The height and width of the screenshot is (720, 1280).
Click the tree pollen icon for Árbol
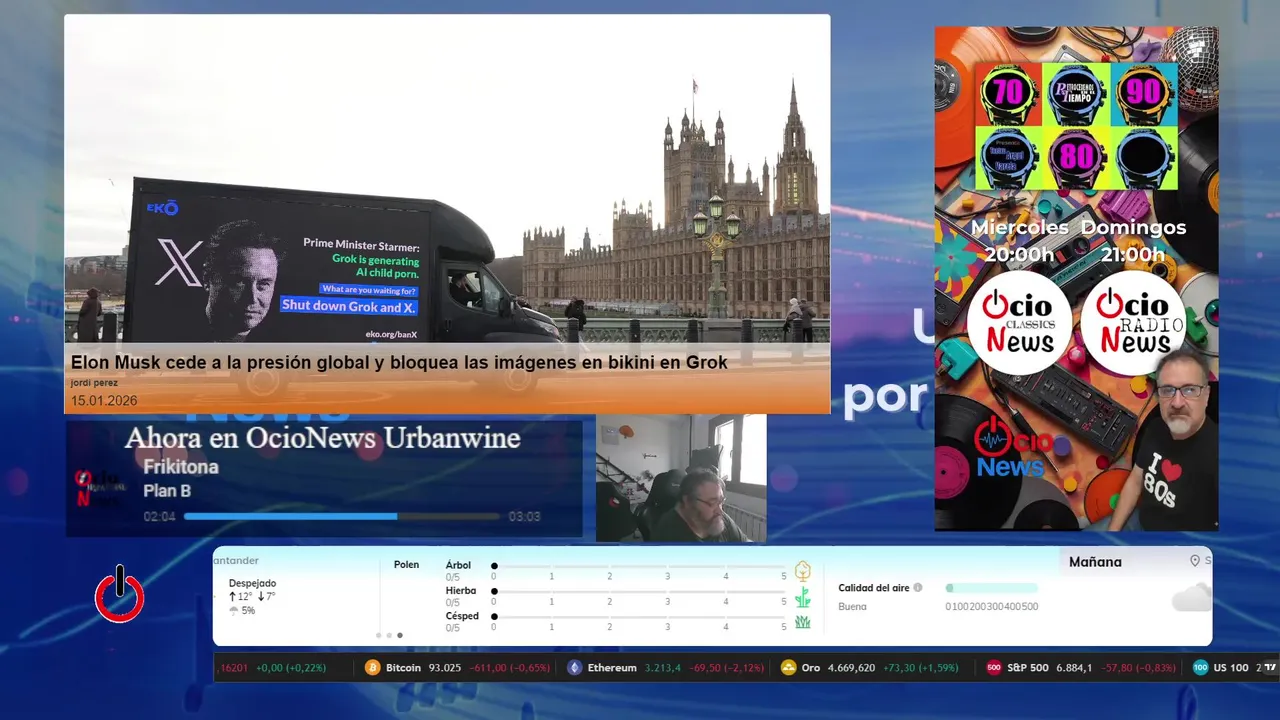802,571
